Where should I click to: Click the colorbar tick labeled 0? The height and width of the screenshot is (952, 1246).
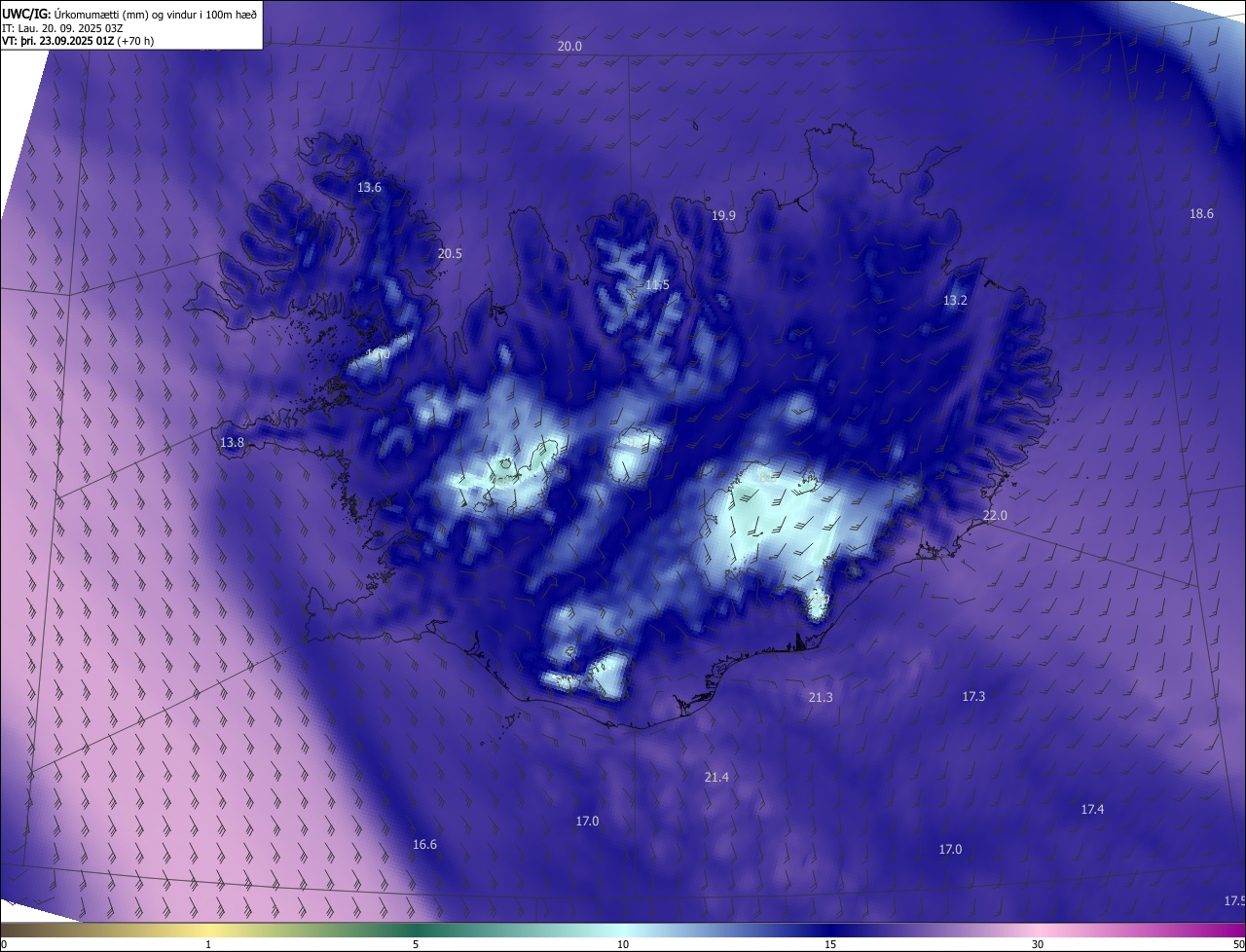coord(4,944)
